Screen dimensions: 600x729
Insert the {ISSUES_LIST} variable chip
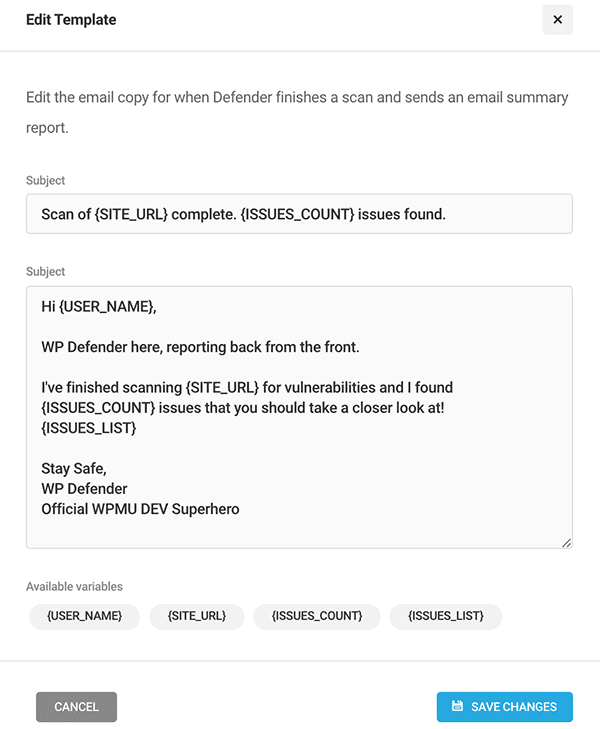pos(446,616)
